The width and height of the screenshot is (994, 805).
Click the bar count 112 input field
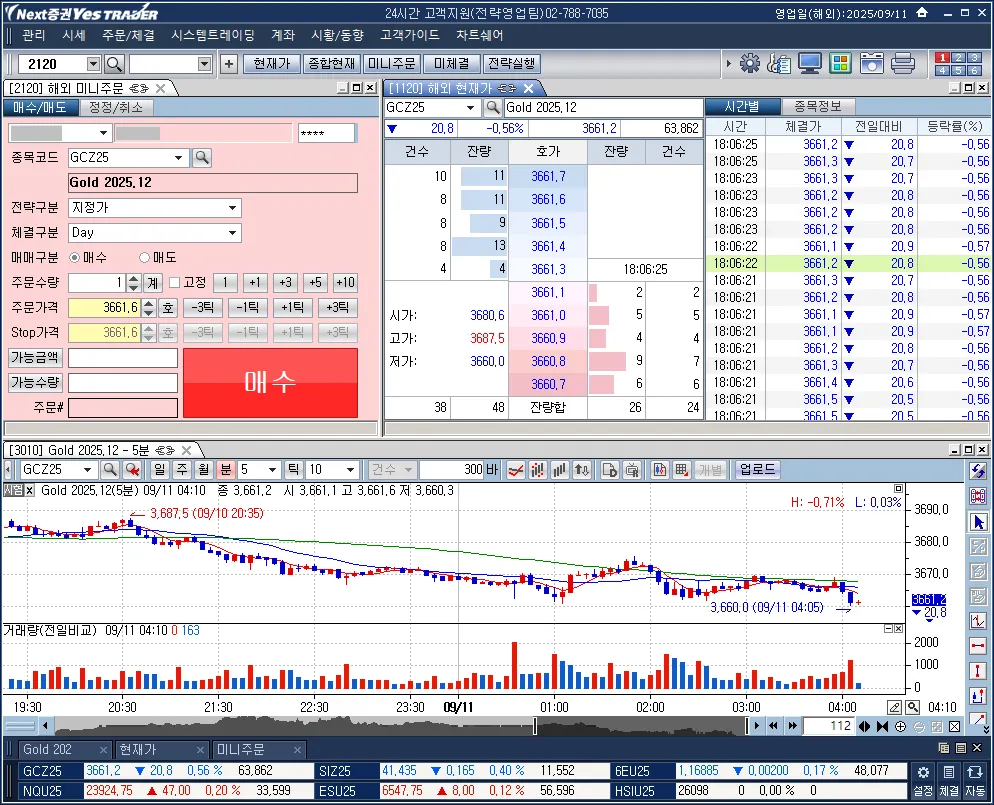(x=828, y=726)
